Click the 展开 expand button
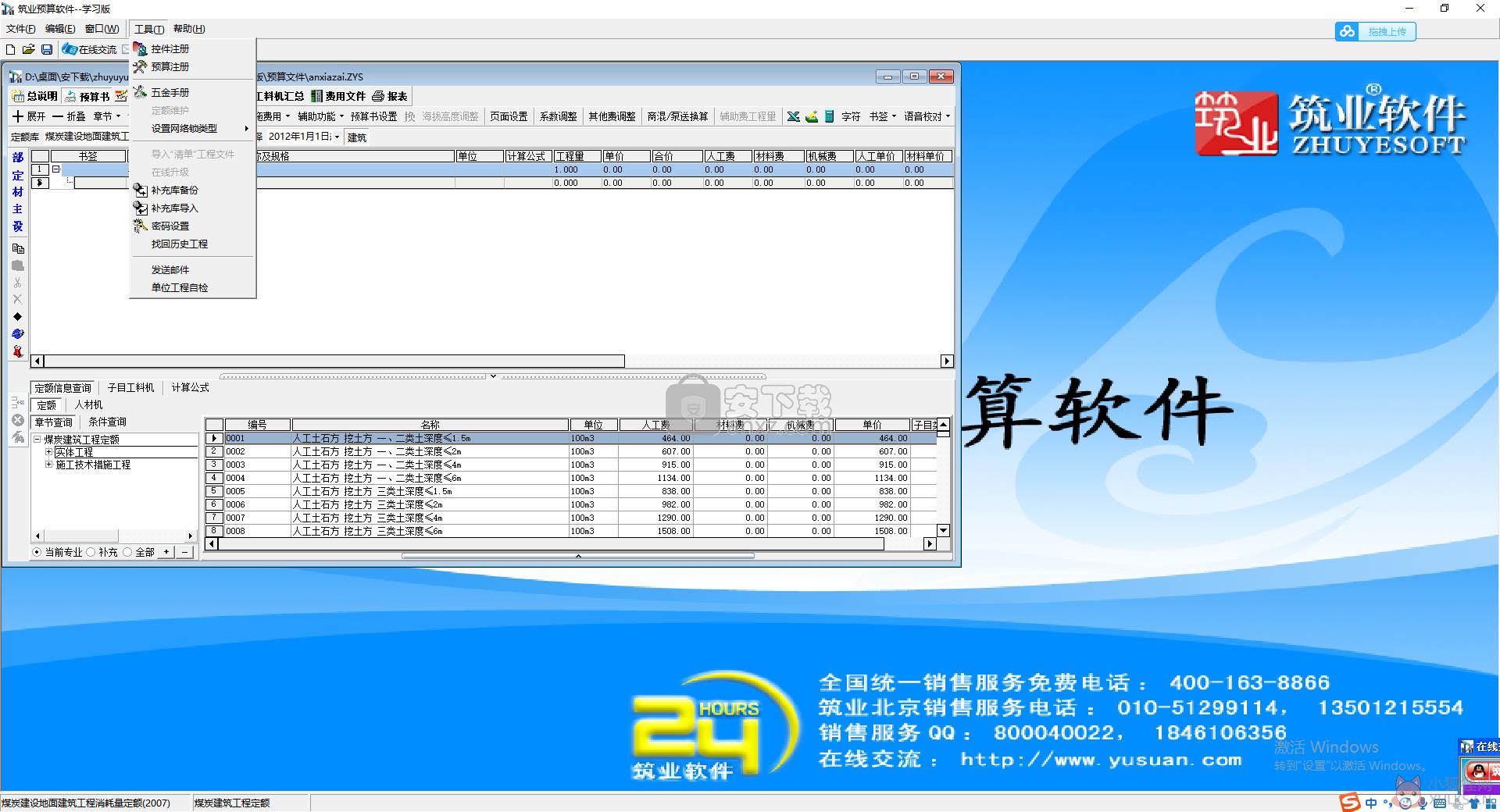1500x812 pixels. [x=29, y=116]
